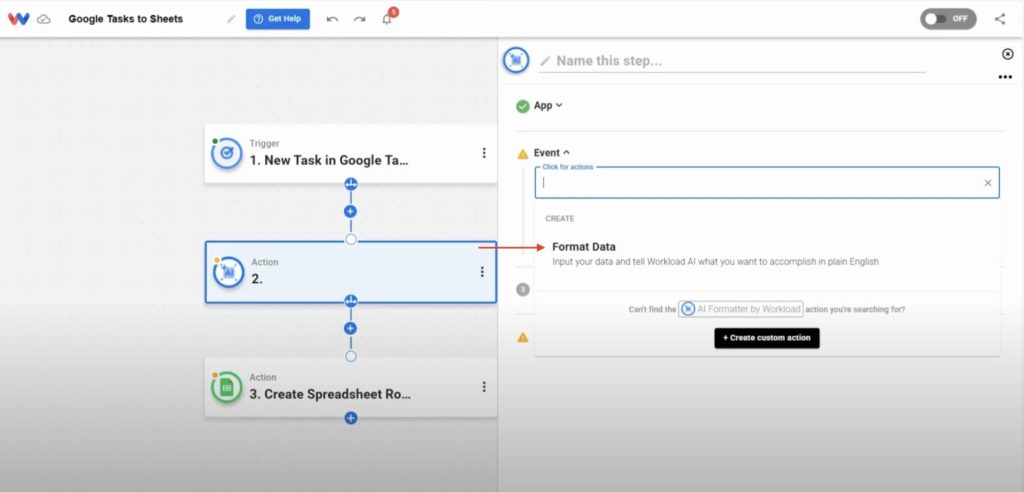Click the branch icon under the trigger step

[351, 184]
